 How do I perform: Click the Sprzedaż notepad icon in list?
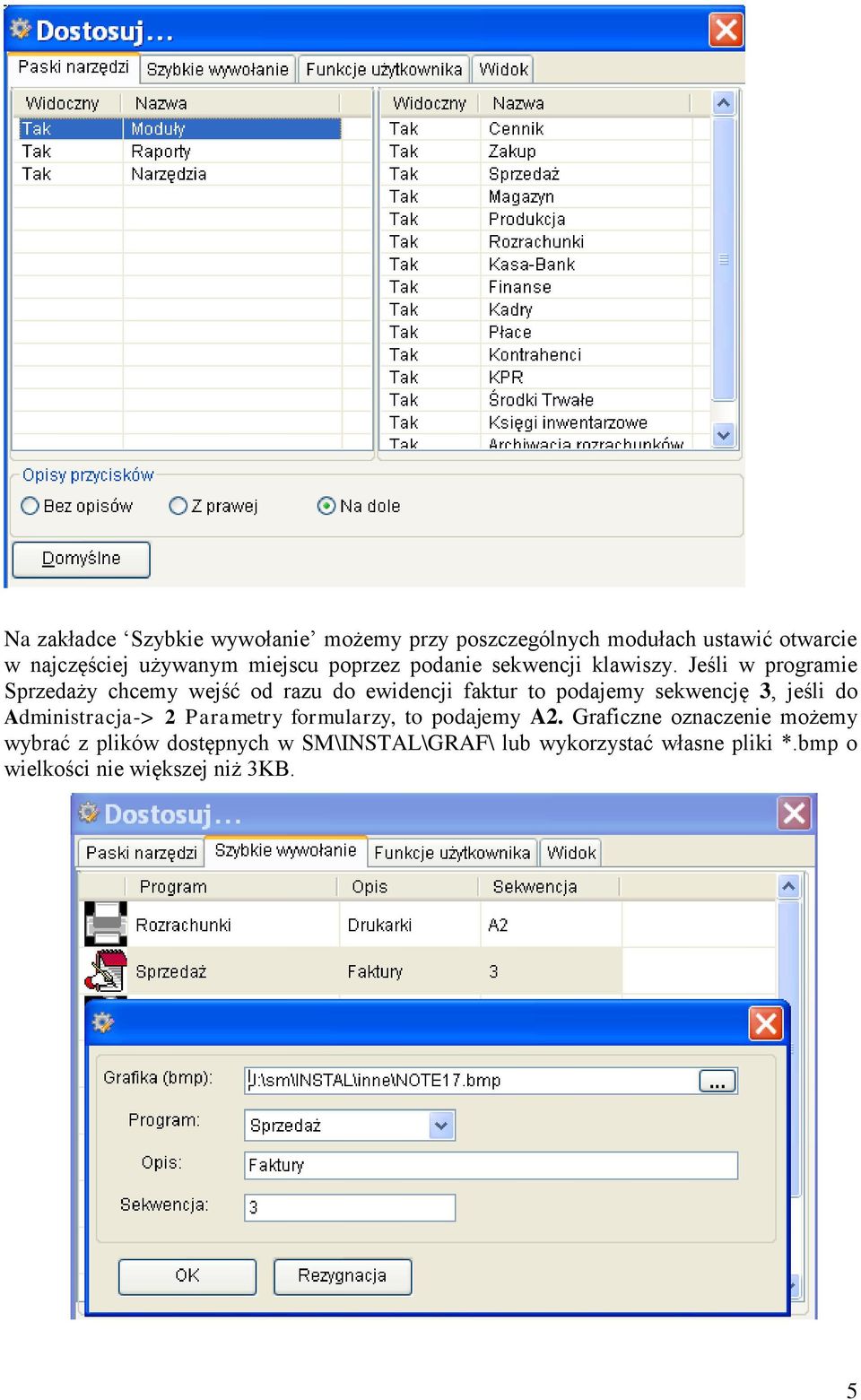(x=106, y=971)
